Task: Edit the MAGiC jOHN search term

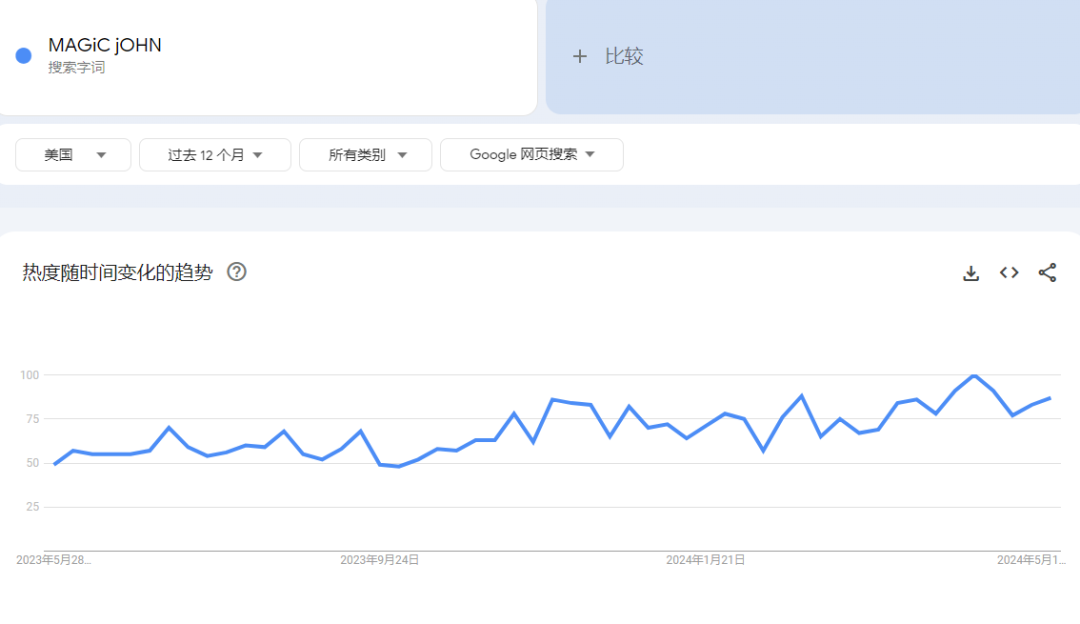Action: pos(105,46)
